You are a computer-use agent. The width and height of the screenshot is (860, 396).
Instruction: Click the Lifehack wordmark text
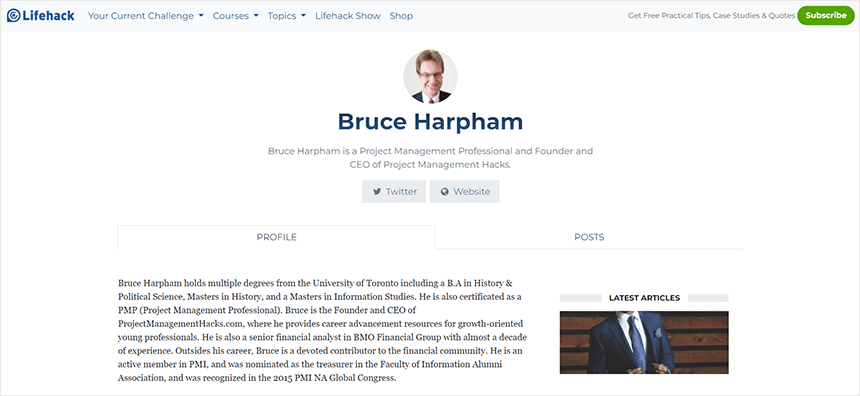click(x=48, y=15)
